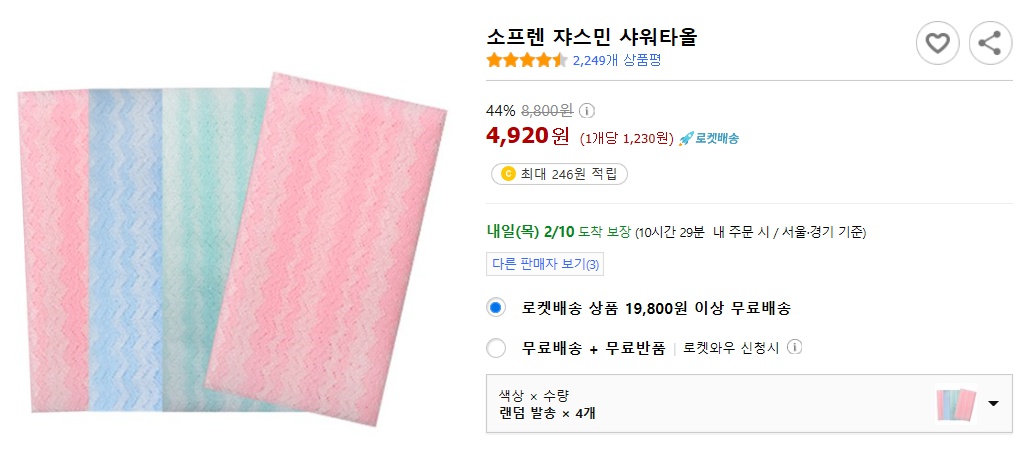
Task: Click the 내일(목) 2/10 도착 보장 text
Action: [559, 232]
